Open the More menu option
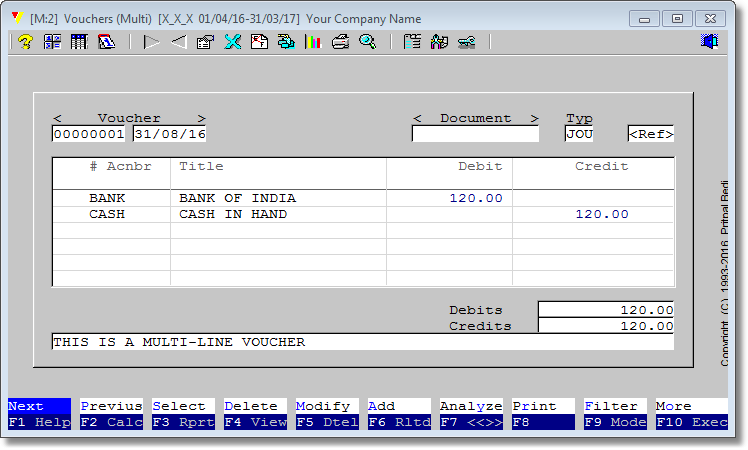 tap(692, 406)
